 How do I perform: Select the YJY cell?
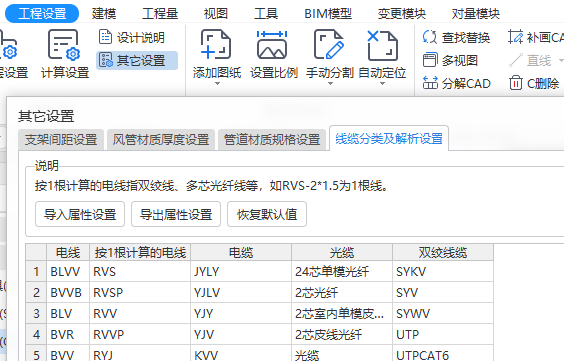coord(241,314)
